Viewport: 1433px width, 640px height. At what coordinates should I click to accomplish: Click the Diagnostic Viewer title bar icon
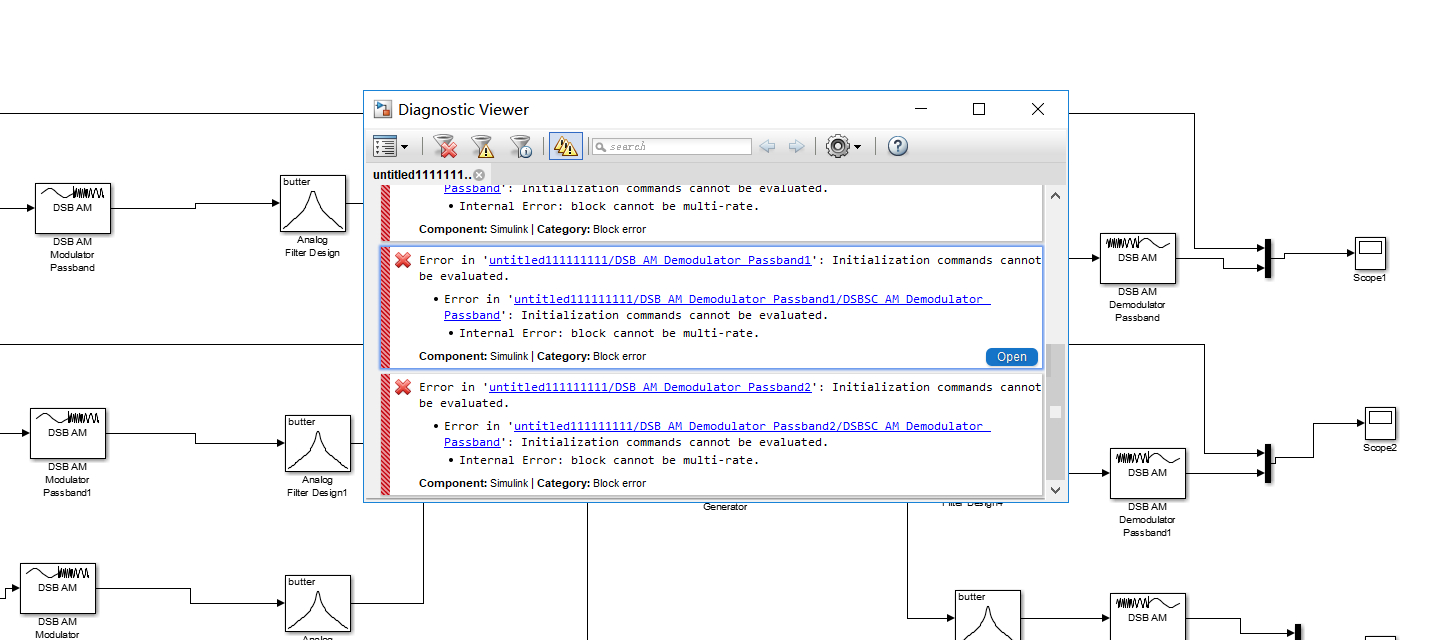pos(383,109)
